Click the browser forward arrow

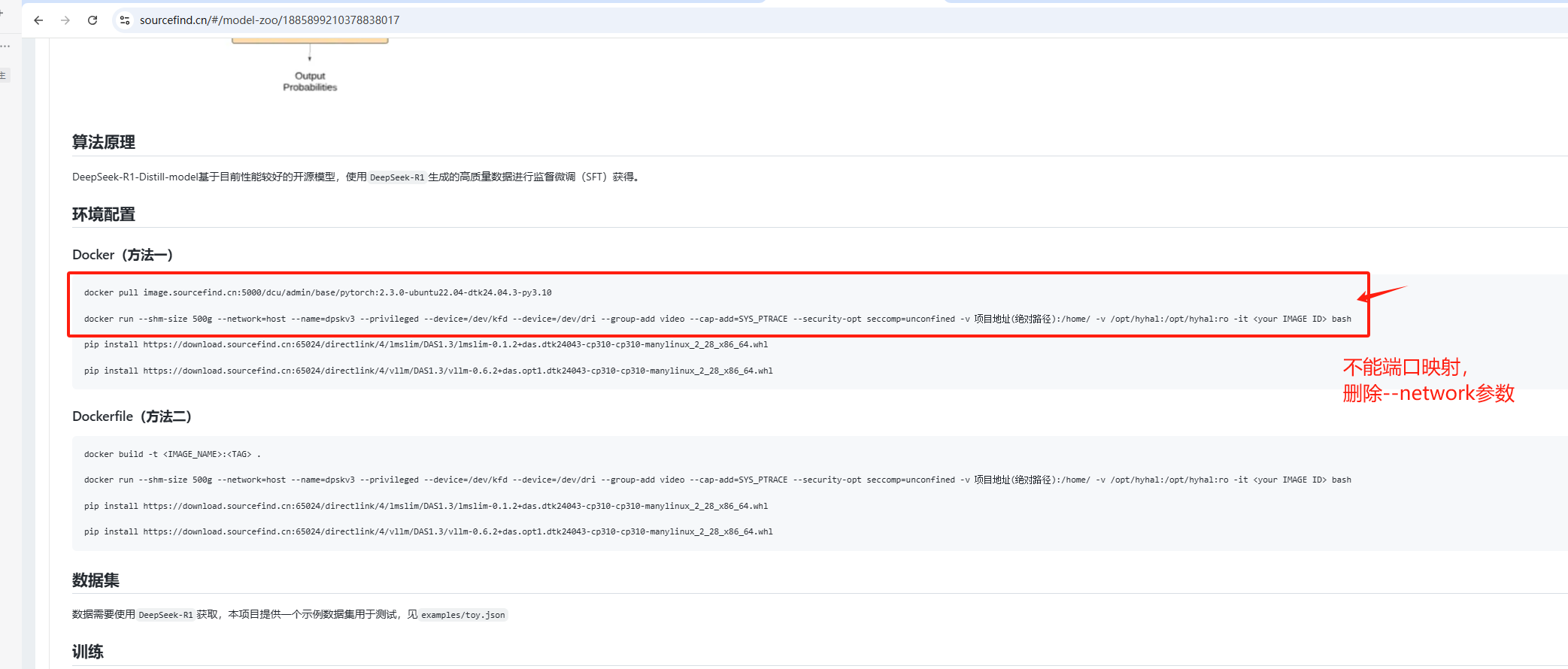point(65,20)
